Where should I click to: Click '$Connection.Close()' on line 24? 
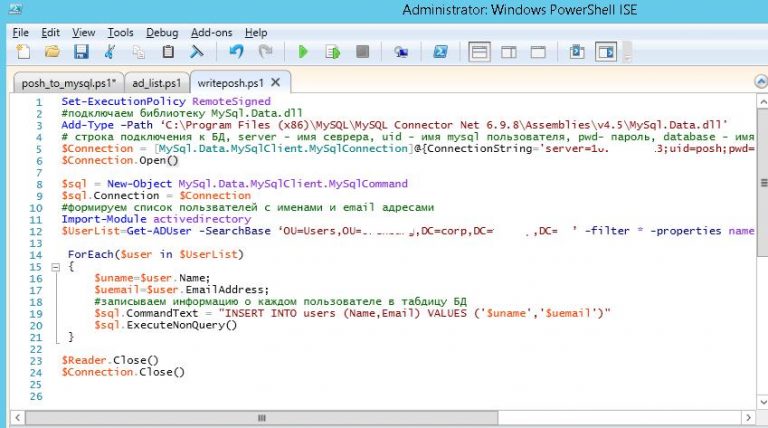pyautogui.click(x=123, y=372)
